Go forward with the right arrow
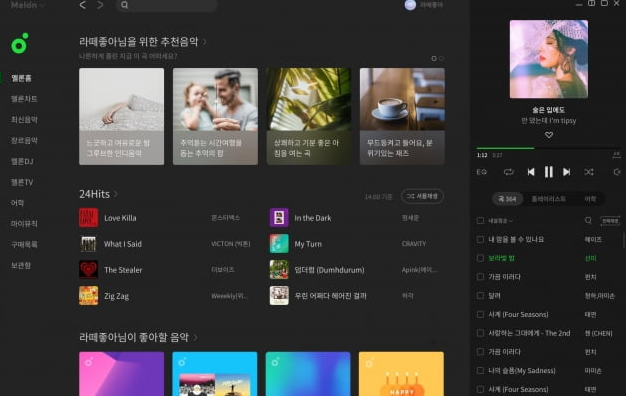The image size is (626, 397). (x=100, y=5)
